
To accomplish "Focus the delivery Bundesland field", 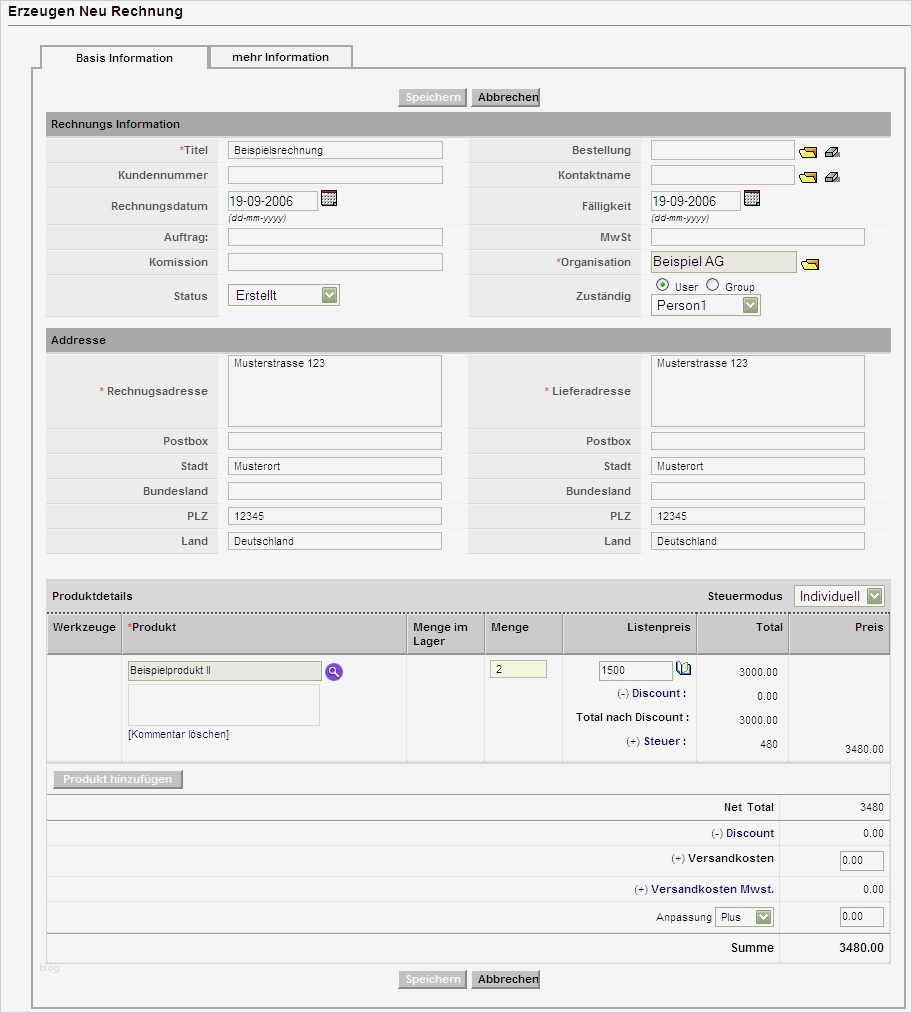I will tap(758, 491).
